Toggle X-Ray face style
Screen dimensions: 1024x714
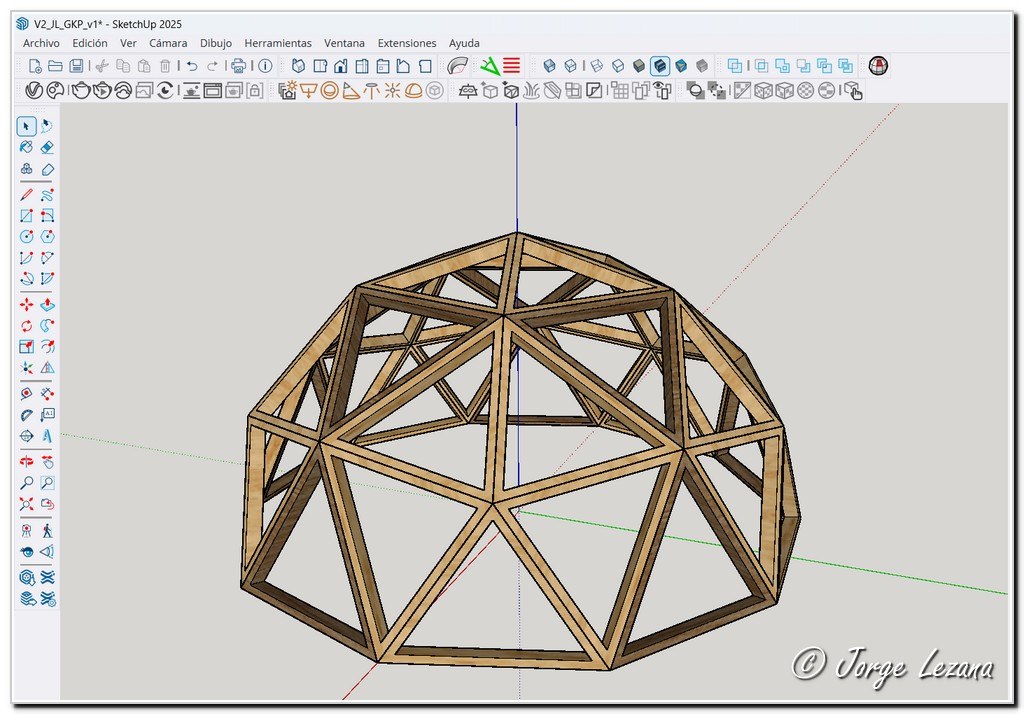coord(549,66)
